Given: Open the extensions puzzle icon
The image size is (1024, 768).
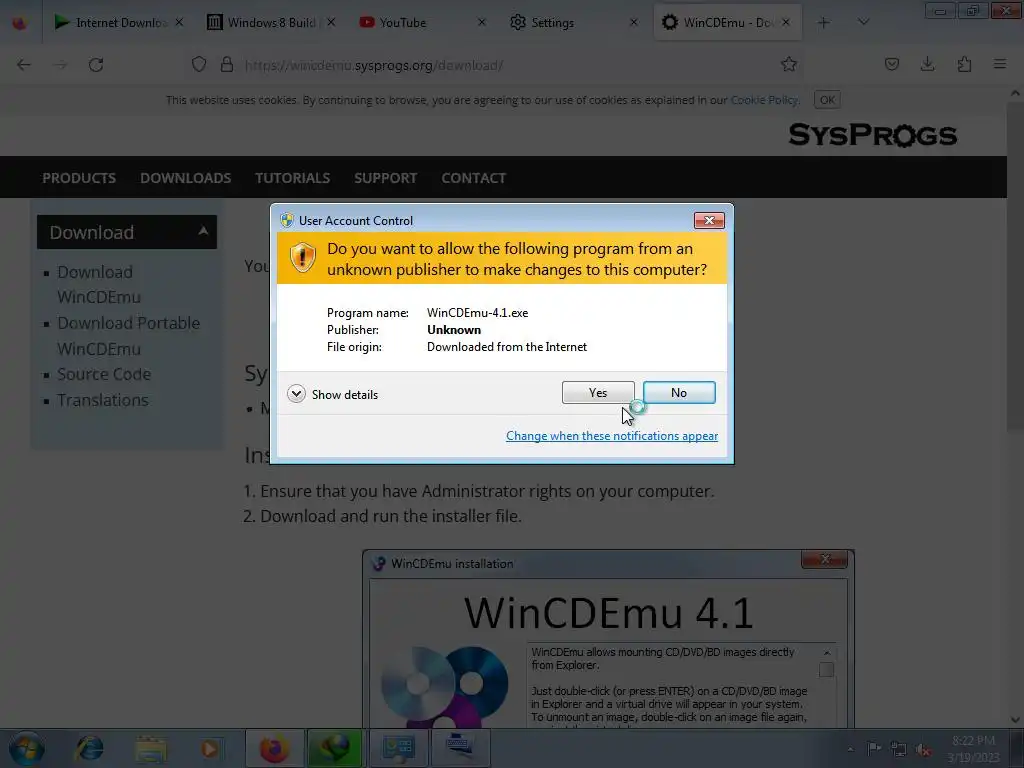Looking at the screenshot, I should (x=964, y=64).
